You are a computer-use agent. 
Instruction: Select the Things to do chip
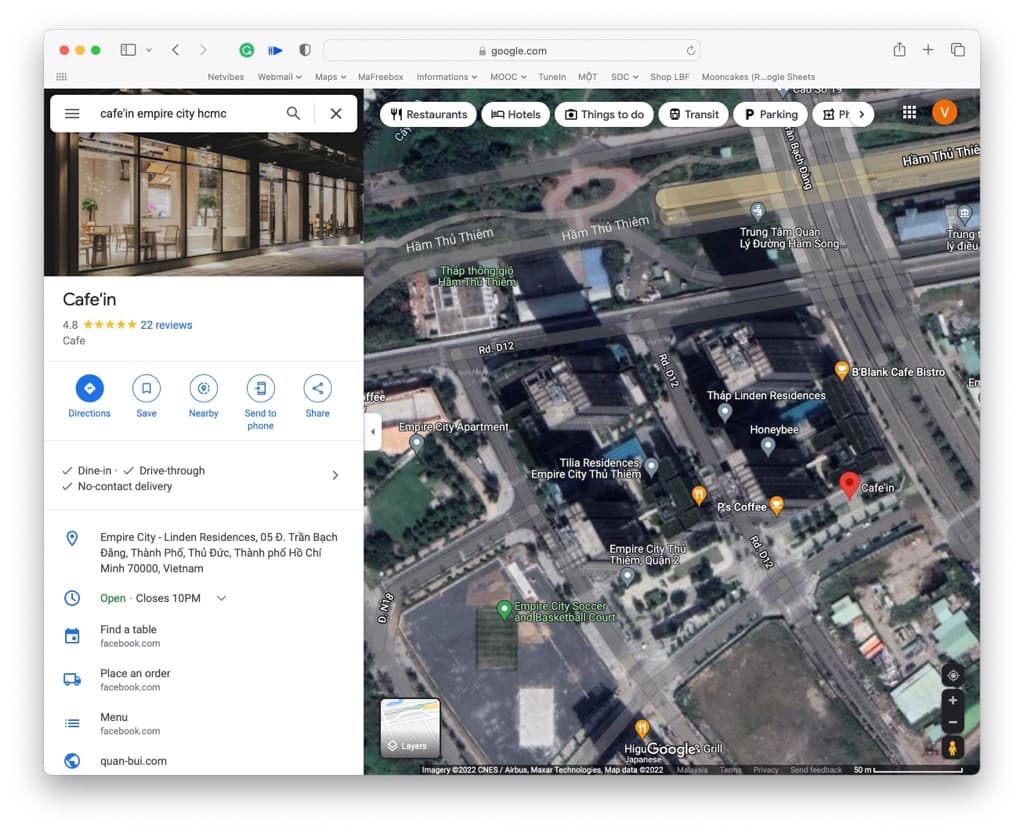[604, 114]
